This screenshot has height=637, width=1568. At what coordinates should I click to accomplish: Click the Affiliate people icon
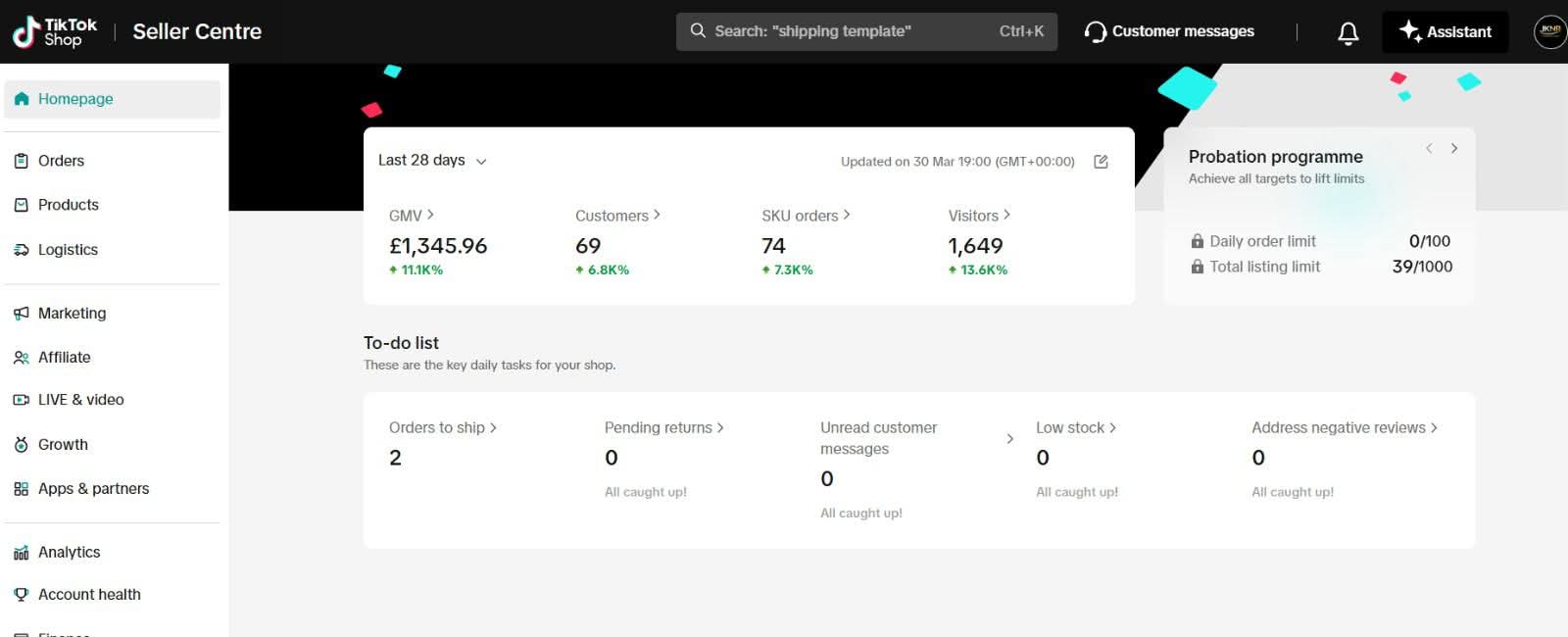(x=22, y=358)
